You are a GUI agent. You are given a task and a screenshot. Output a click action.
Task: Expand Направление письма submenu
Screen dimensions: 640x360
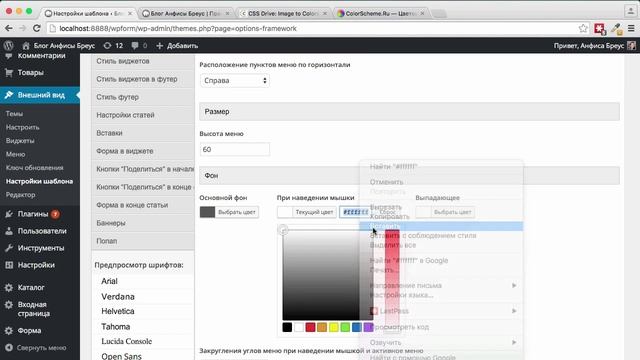[x=441, y=285]
